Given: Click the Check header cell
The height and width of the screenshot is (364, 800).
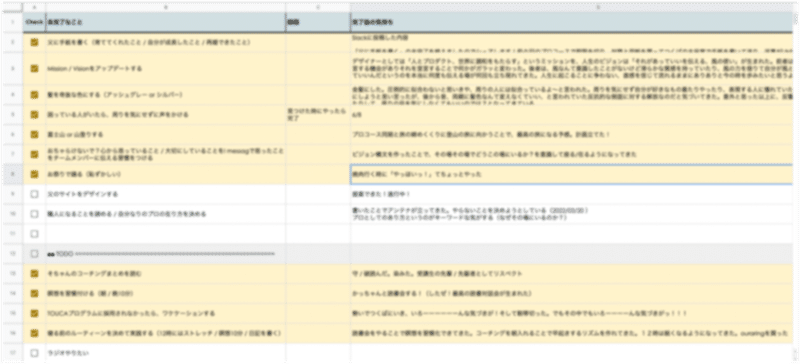Looking at the screenshot, I should tap(34, 22).
